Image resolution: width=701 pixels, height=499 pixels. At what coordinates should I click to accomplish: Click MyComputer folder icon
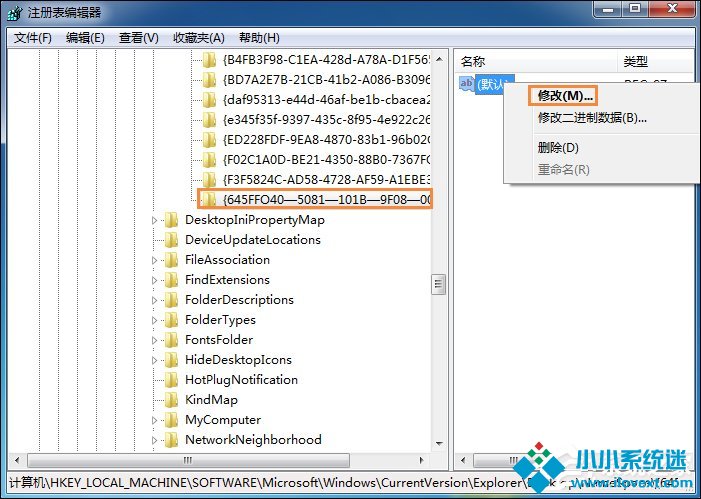pyautogui.click(x=171, y=420)
